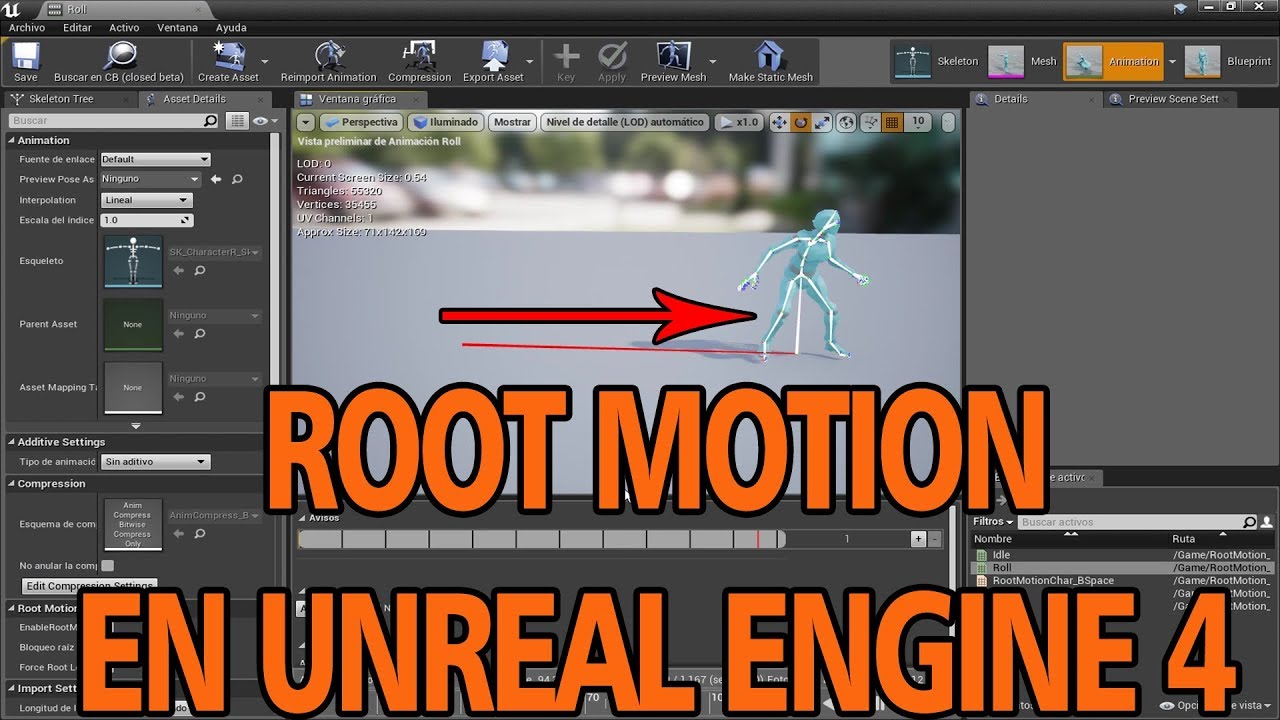Viewport: 1280px width, 720px height.
Task: Select the translate gizmo tool in viewport
Action: (x=779, y=122)
